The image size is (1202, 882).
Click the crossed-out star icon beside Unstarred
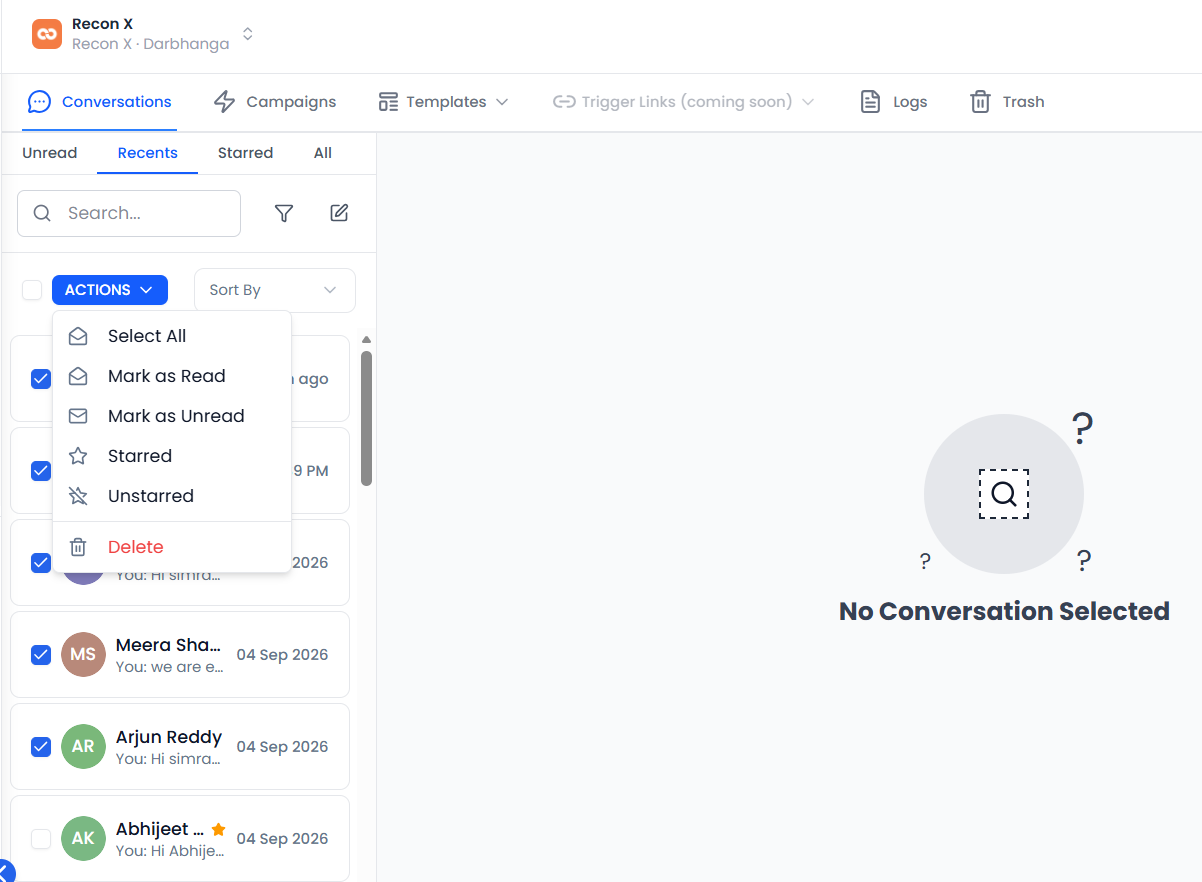click(x=78, y=496)
